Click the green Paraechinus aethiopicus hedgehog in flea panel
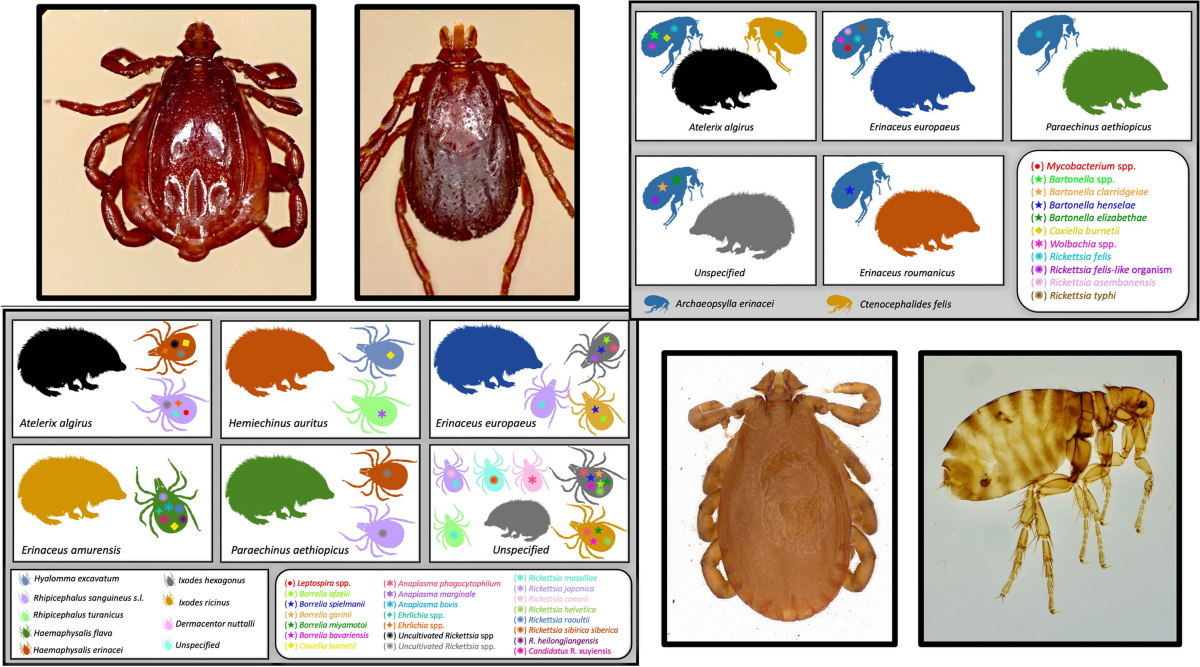Image resolution: width=1200 pixels, height=667 pixels. [1116, 85]
